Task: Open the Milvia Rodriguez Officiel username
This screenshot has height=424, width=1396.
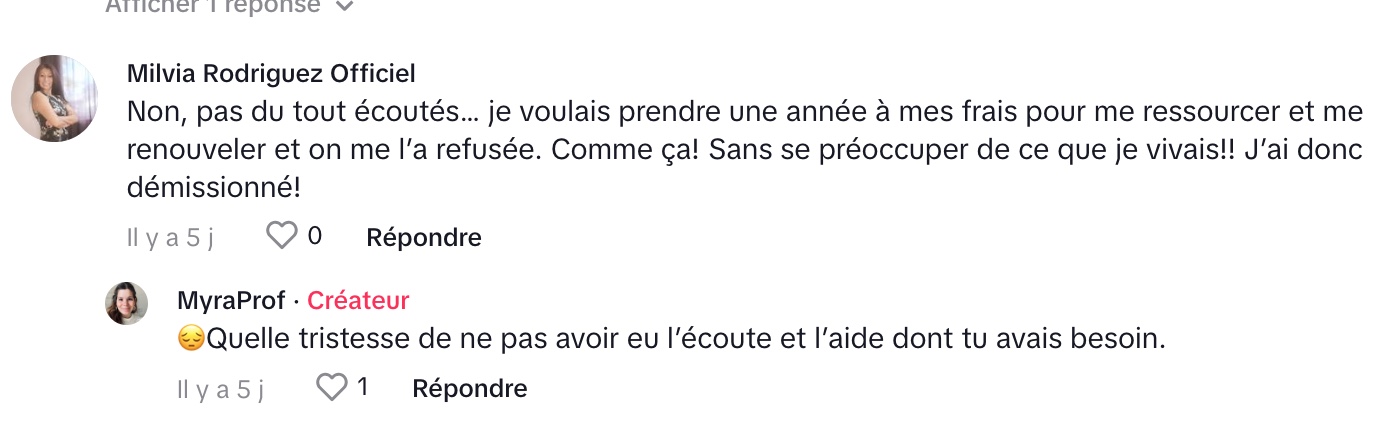Action: pyautogui.click(x=271, y=74)
